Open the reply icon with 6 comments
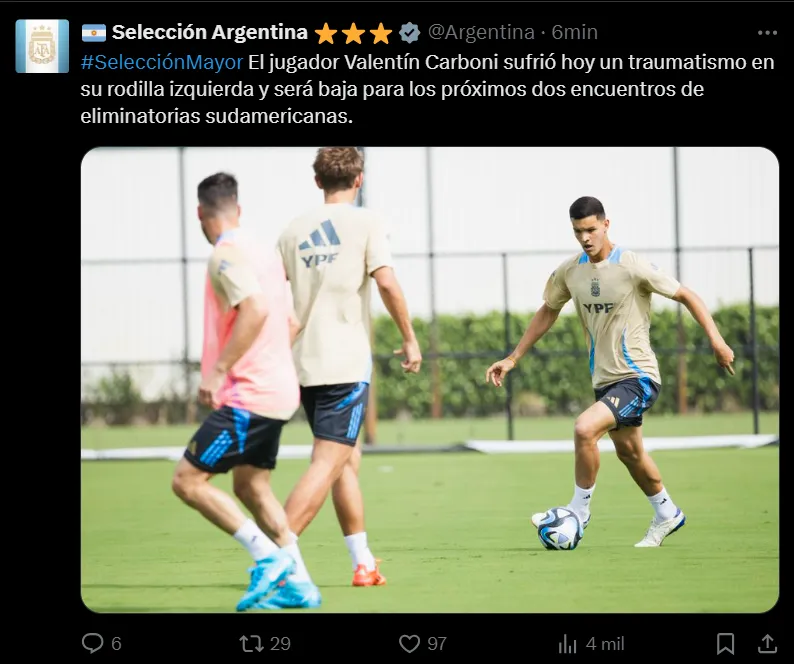 pyautogui.click(x=93, y=643)
